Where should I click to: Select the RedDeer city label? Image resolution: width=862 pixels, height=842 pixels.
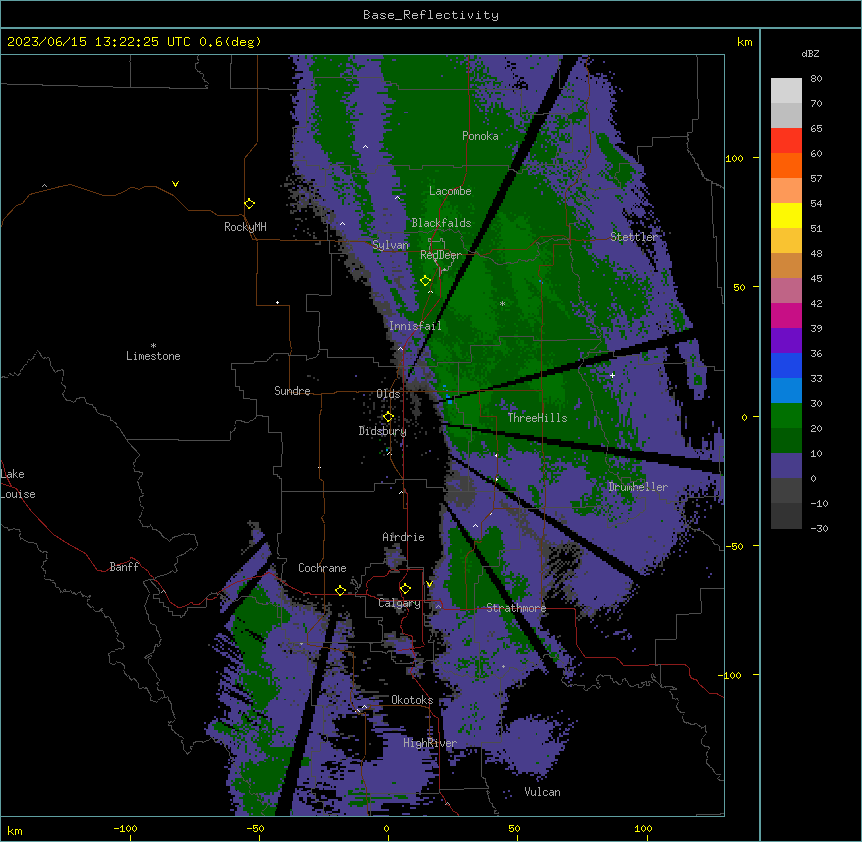(x=441, y=255)
